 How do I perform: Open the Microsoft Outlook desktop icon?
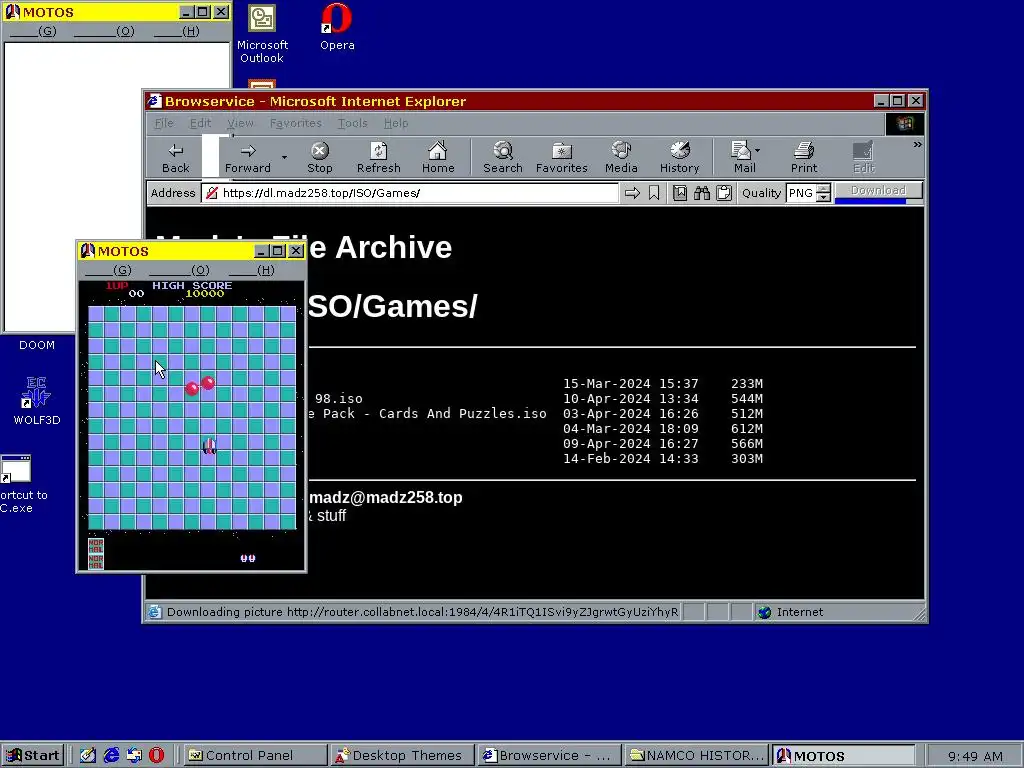pos(262,33)
